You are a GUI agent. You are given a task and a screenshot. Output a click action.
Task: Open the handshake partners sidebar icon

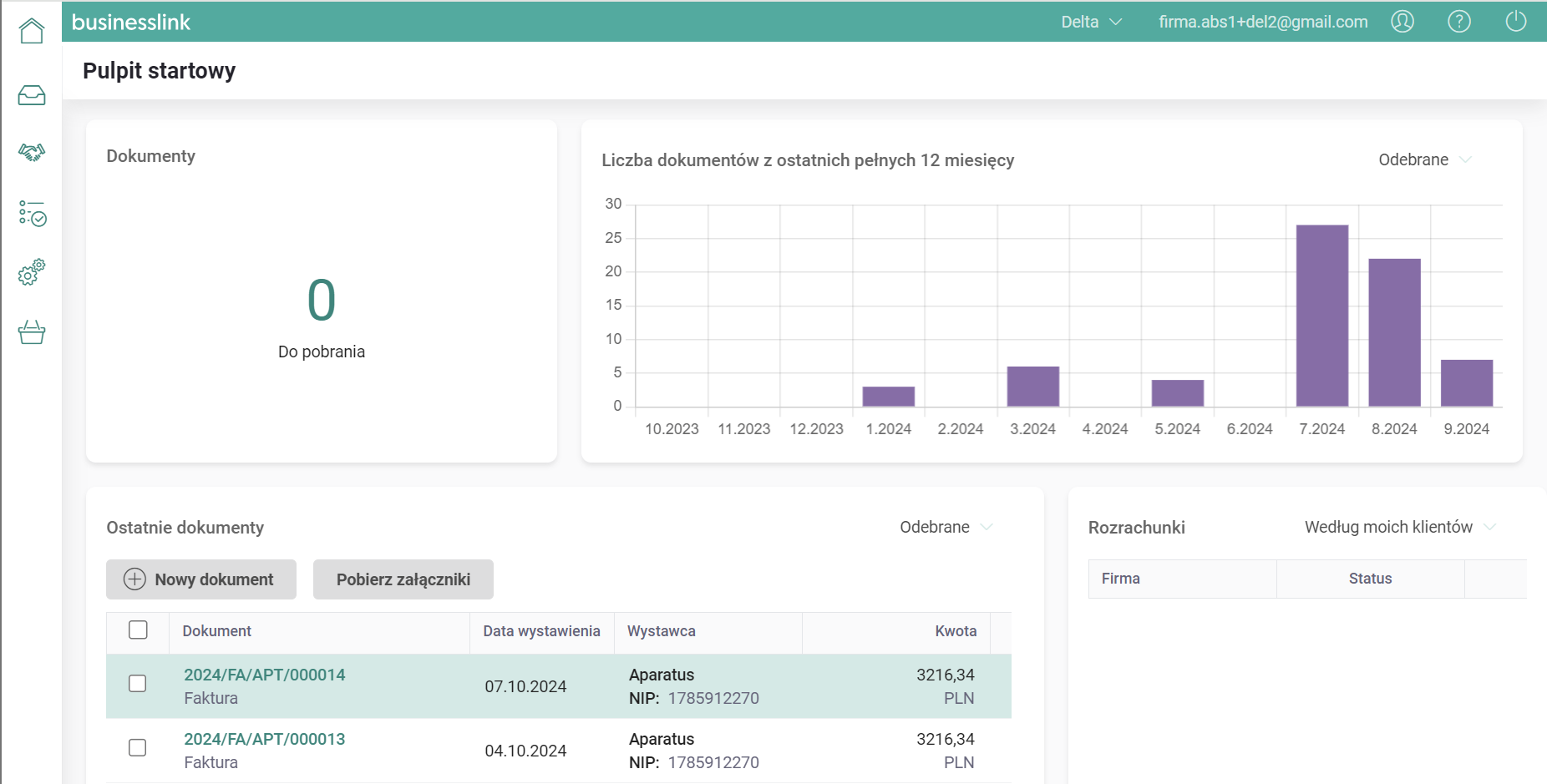(x=32, y=152)
